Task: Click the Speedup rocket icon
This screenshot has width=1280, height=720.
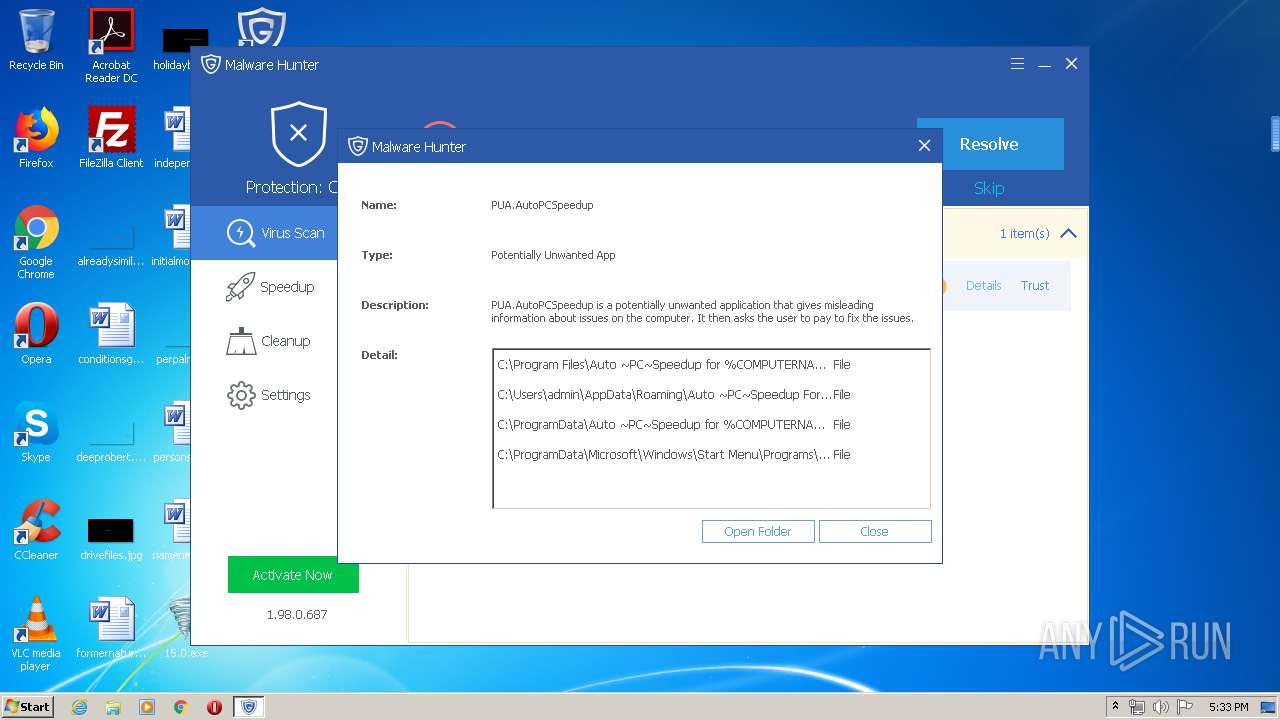Action: click(x=241, y=287)
